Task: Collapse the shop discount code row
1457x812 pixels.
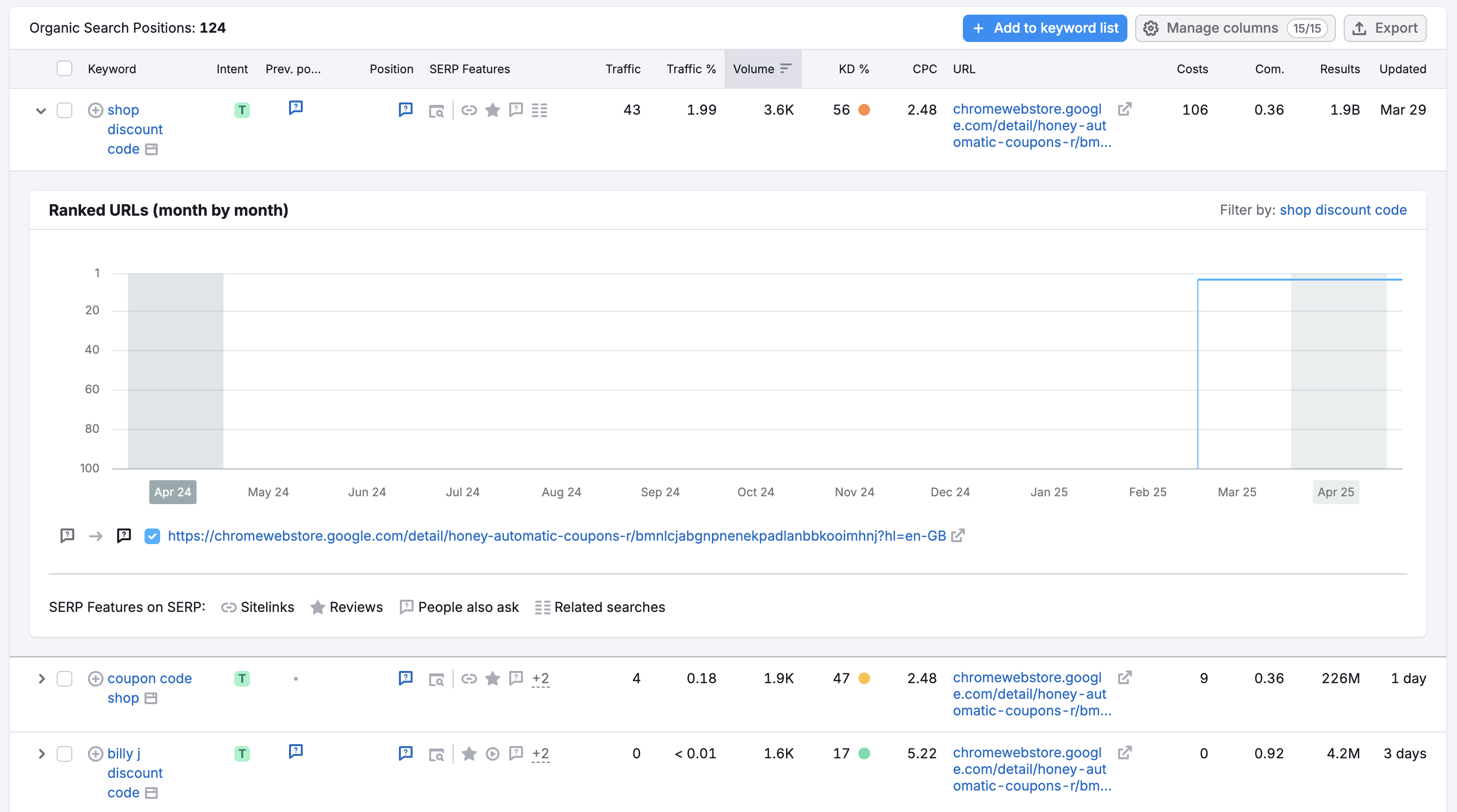Action: click(x=41, y=110)
